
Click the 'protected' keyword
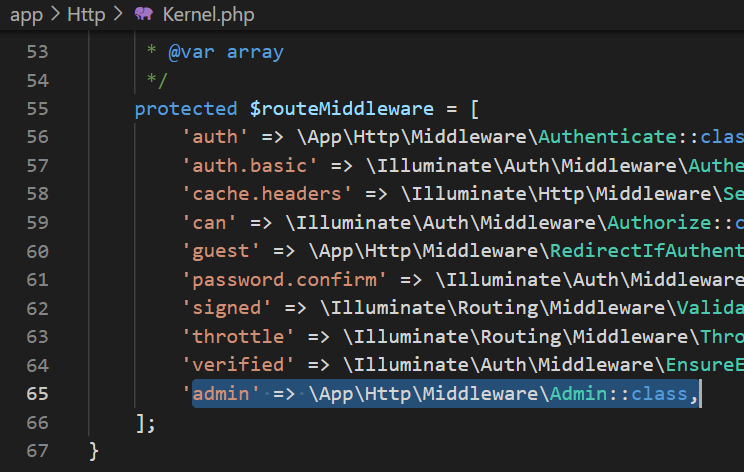(184, 109)
